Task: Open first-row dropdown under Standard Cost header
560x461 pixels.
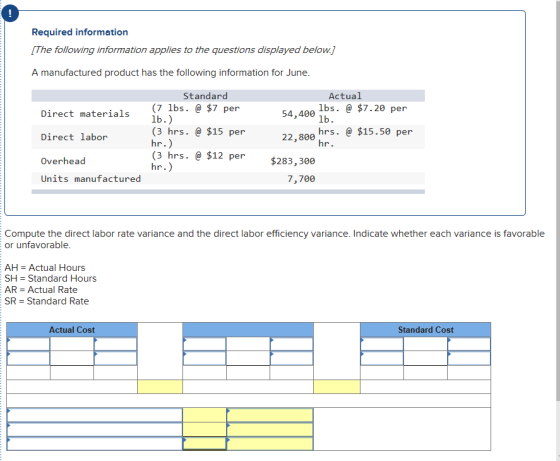Action: [x=382, y=344]
